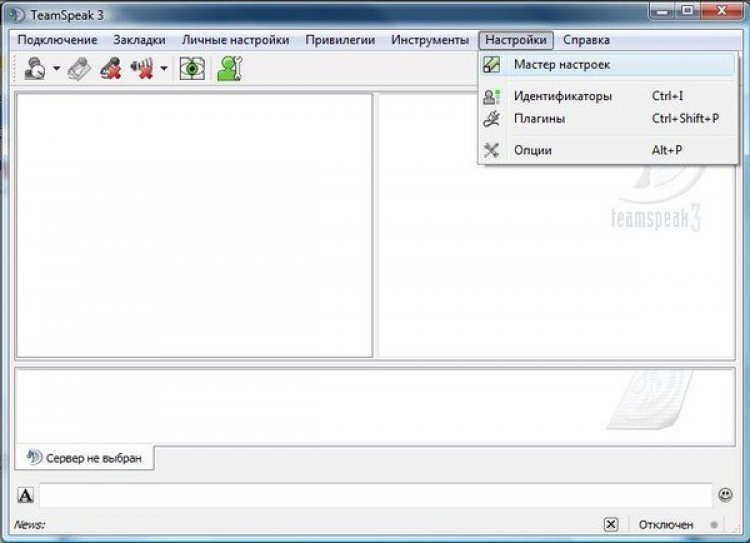The width and height of the screenshot is (750, 543).
Task: Open the Справка menu
Action: [586, 40]
